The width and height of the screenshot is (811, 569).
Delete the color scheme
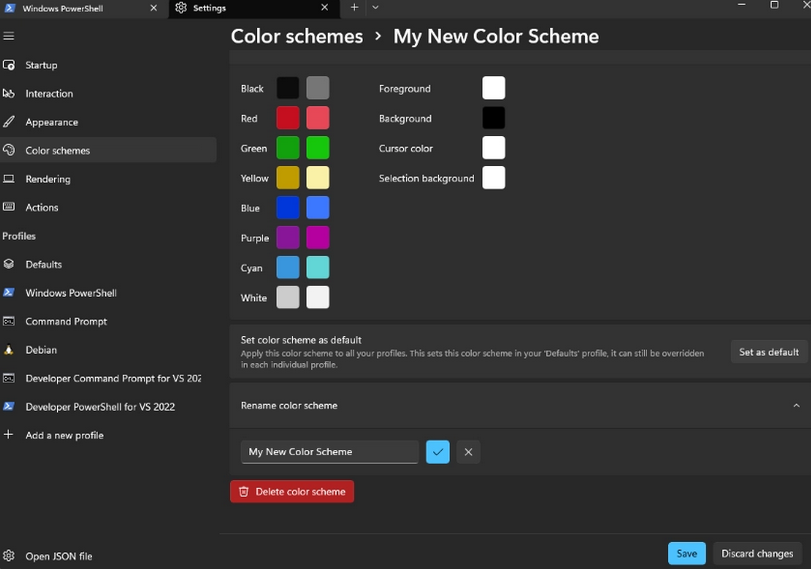tap(292, 491)
